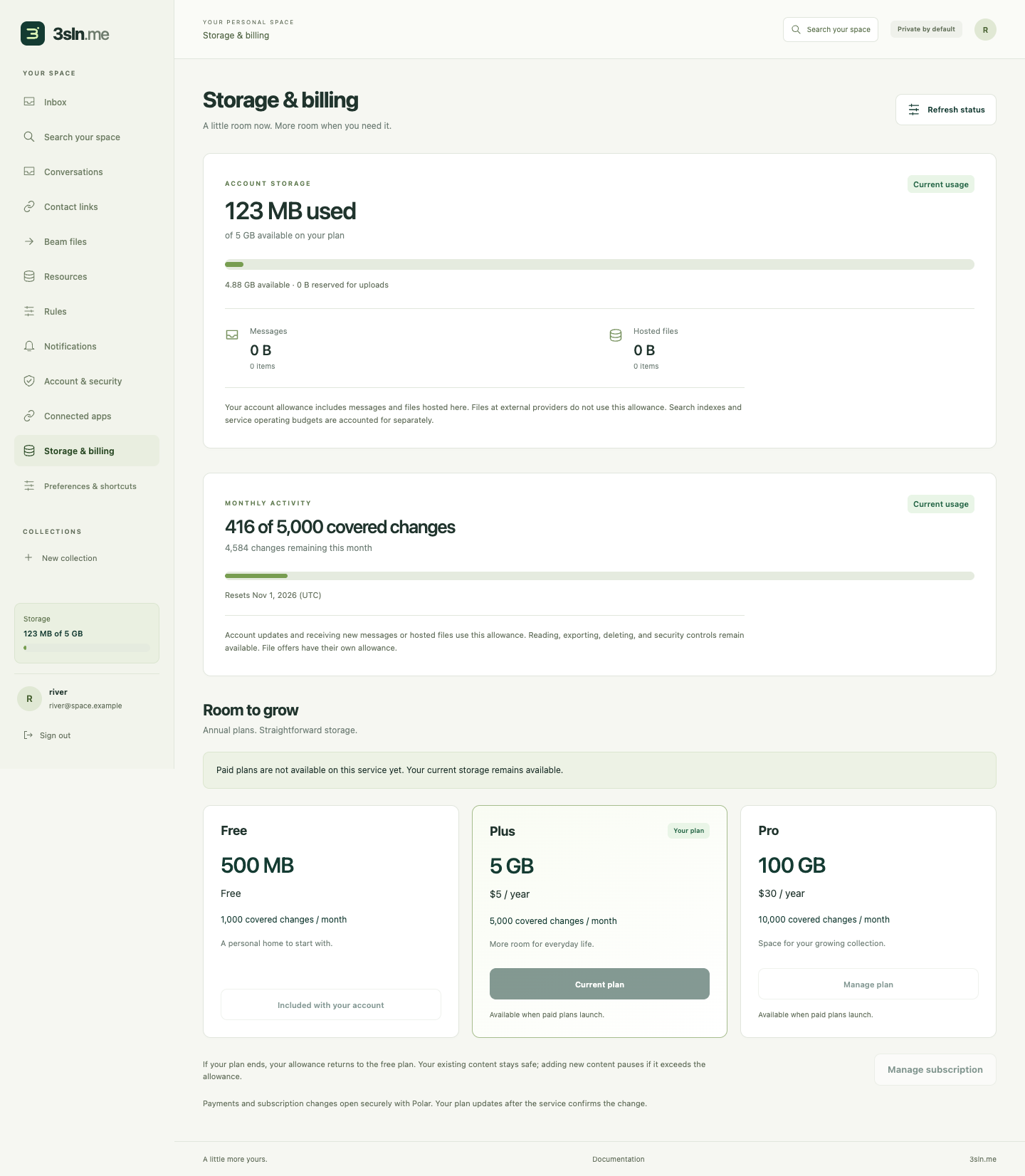Screen dimensions: 1025x1176
Task: Click the magnifier icon beside Search your space in sidebar
Action: click(29, 137)
